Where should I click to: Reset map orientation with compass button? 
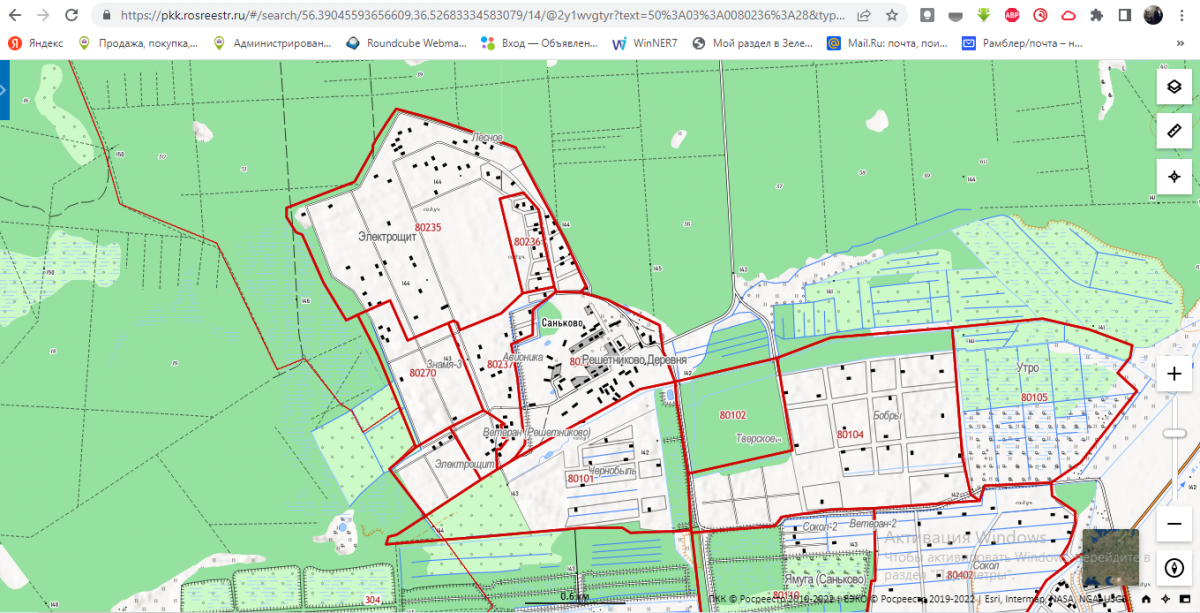click(1174, 568)
